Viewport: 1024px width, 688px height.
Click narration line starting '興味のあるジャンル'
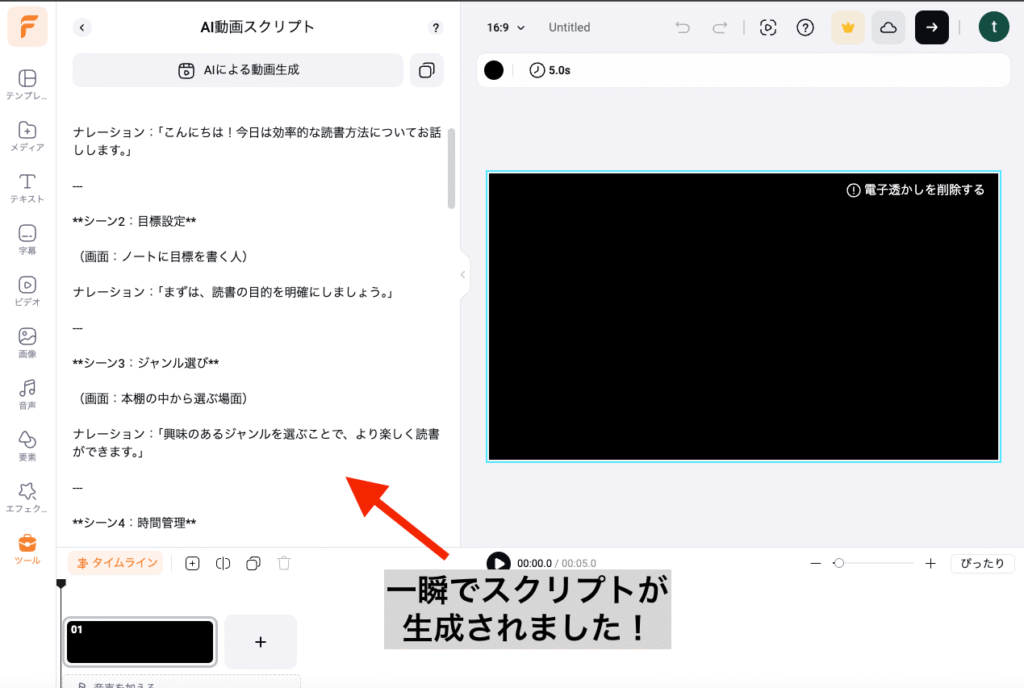[x=256, y=443]
